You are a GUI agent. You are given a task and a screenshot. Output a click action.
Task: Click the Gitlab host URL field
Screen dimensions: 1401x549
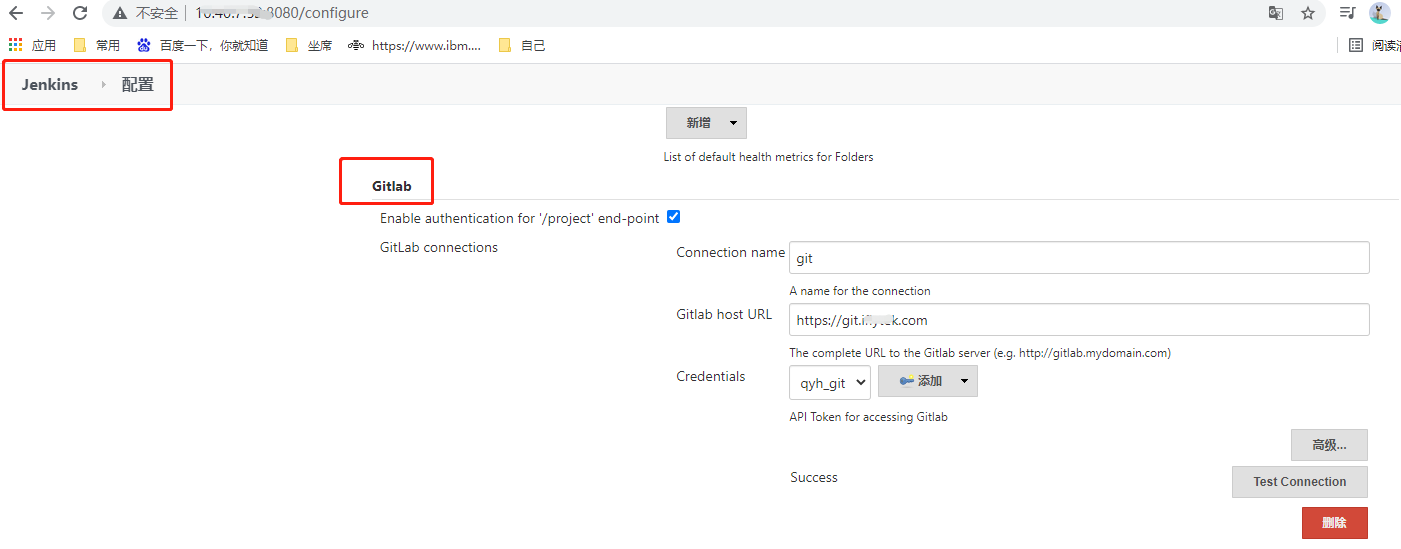coord(1079,320)
